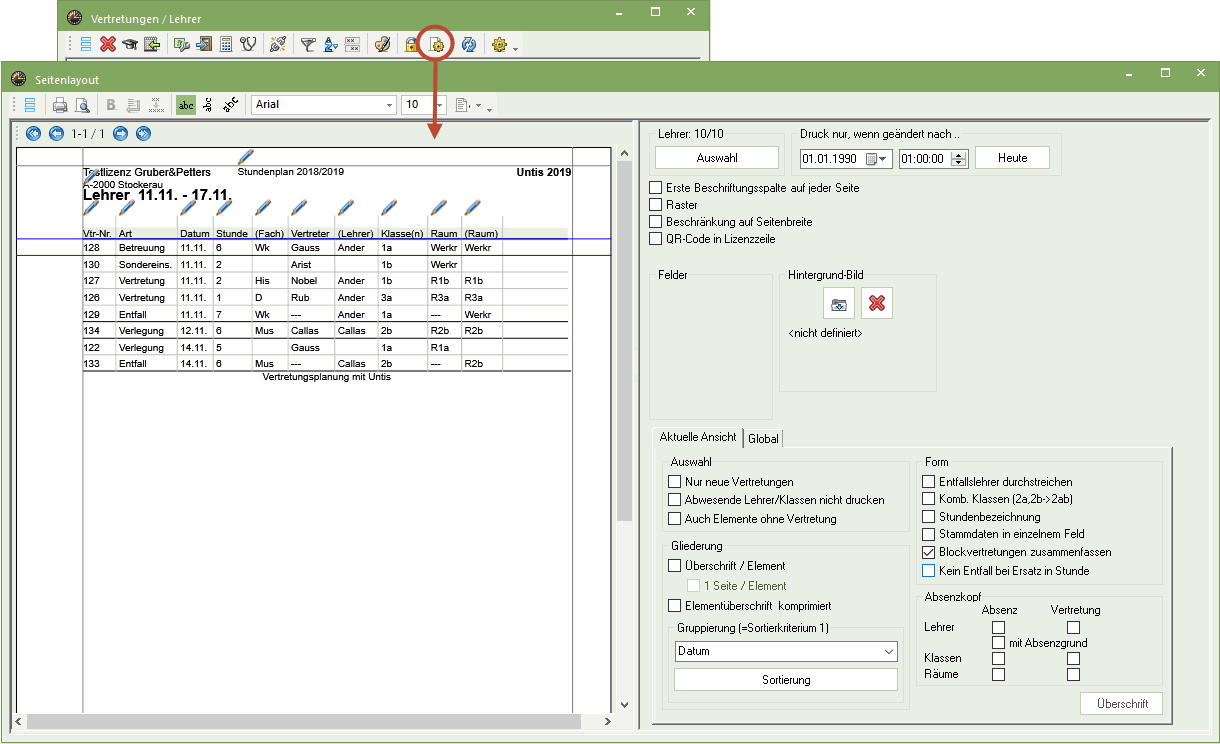Click the stethoscope icon in Vertretungen toolbar
The width and height of the screenshot is (1220, 744).
(249, 44)
